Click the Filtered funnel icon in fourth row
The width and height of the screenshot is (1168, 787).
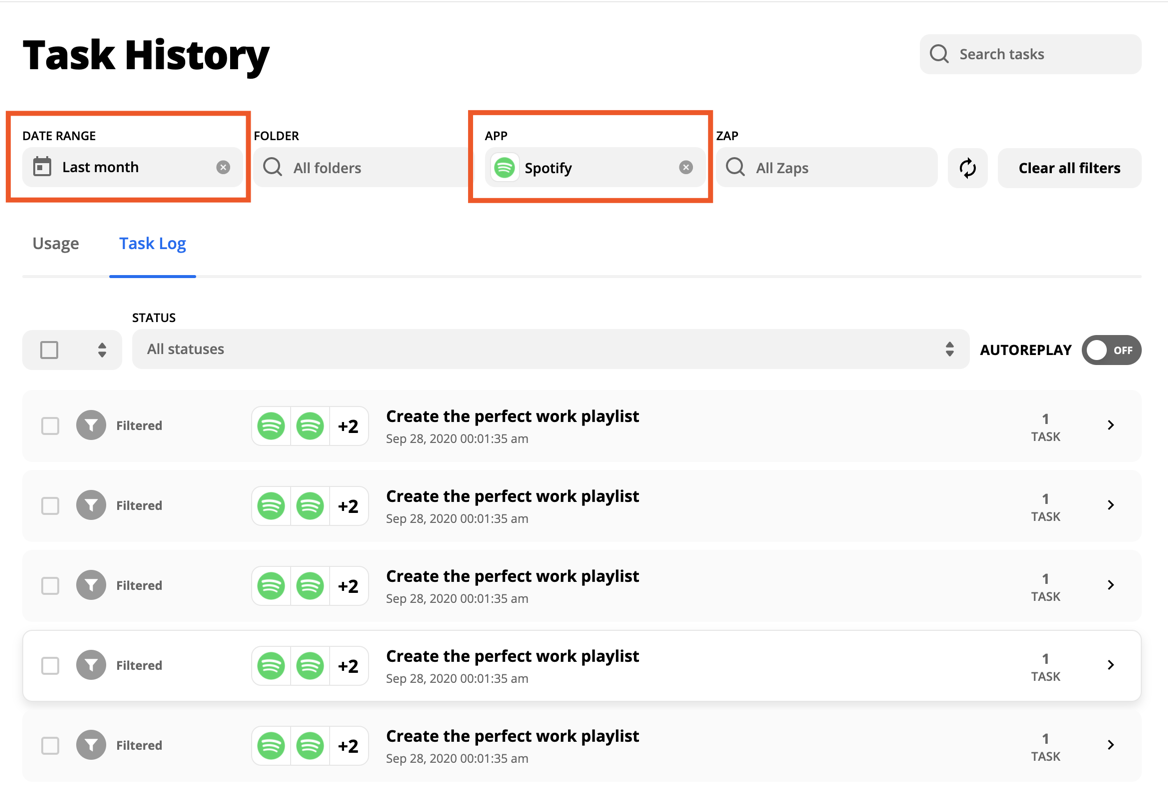[91, 665]
